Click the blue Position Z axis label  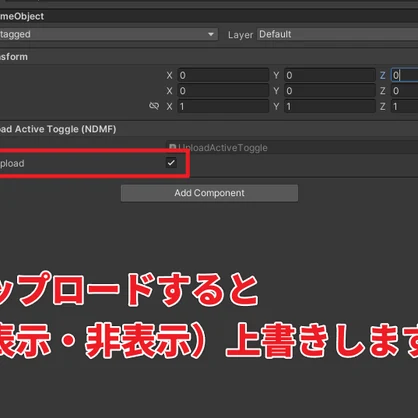383,75
